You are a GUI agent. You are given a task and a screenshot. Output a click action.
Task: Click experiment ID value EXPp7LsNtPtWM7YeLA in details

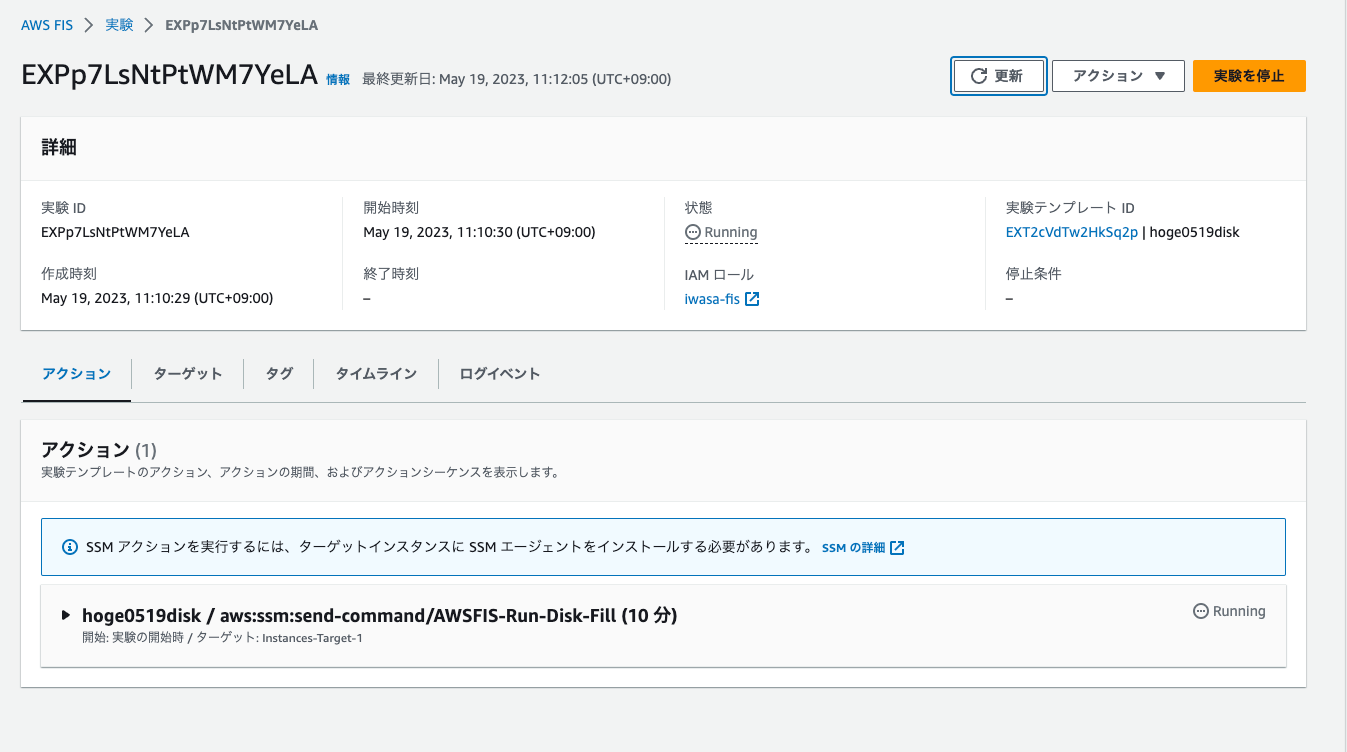[x=115, y=232]
